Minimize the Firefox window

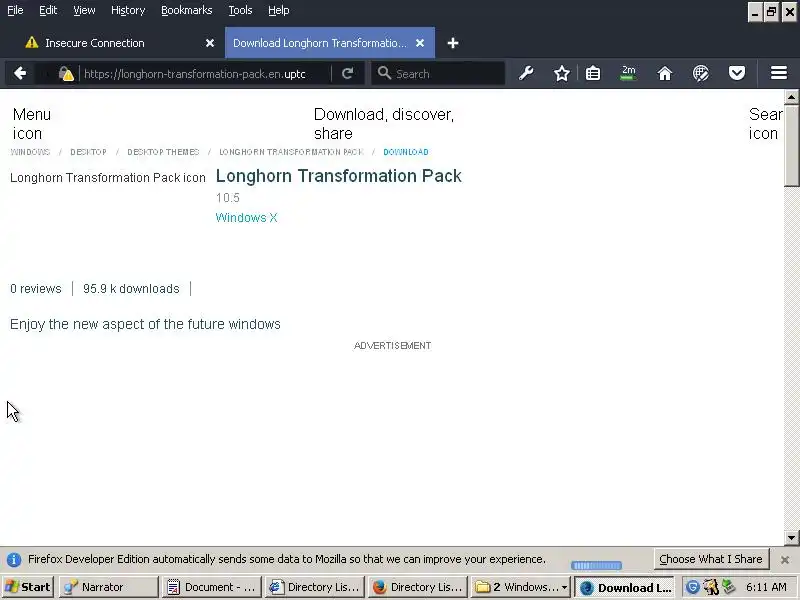(x=755, y=11)
